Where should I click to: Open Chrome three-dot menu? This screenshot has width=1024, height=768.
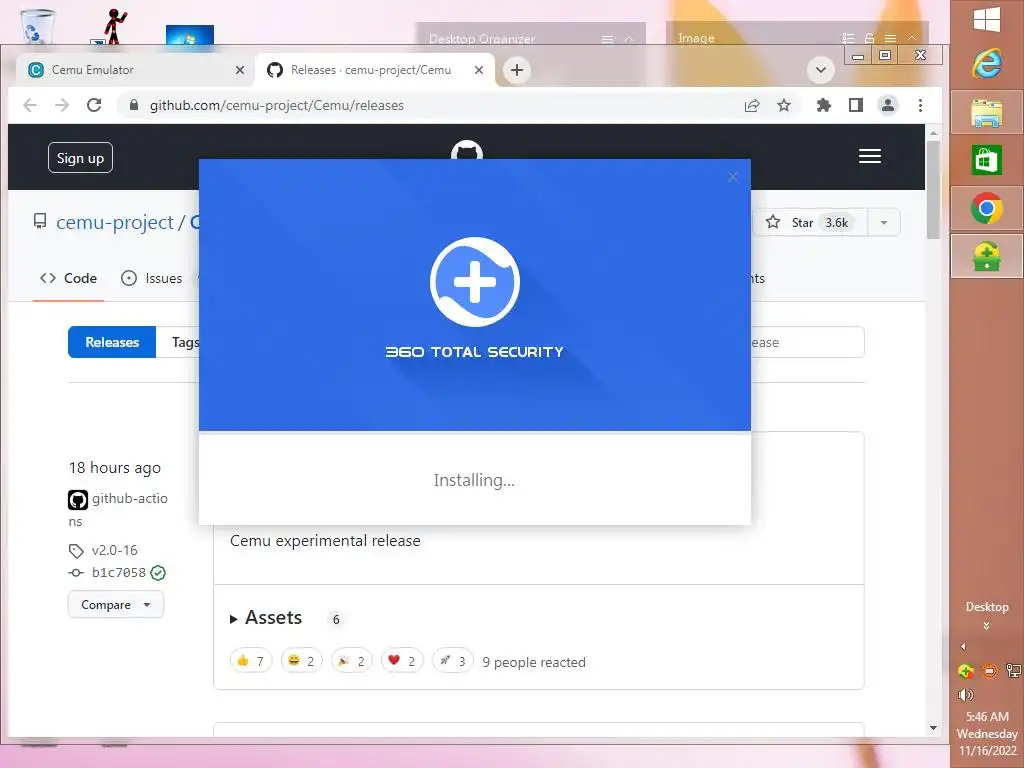(920, 105)
